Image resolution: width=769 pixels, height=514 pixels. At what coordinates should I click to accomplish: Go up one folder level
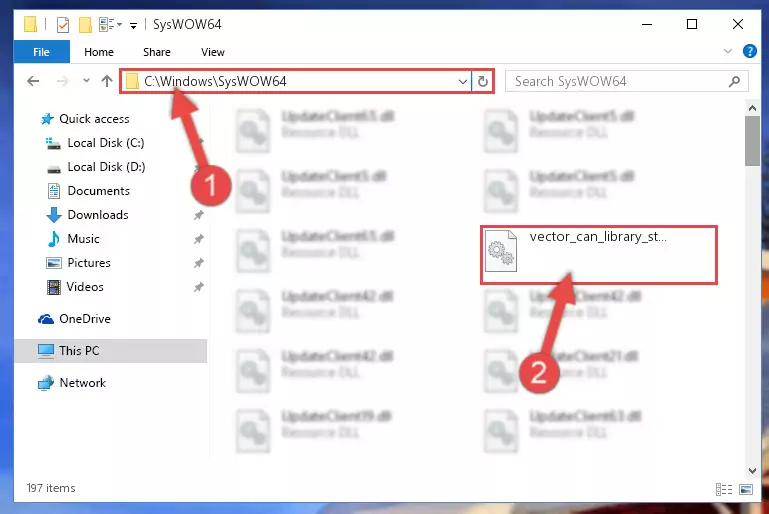click(107, 81)
